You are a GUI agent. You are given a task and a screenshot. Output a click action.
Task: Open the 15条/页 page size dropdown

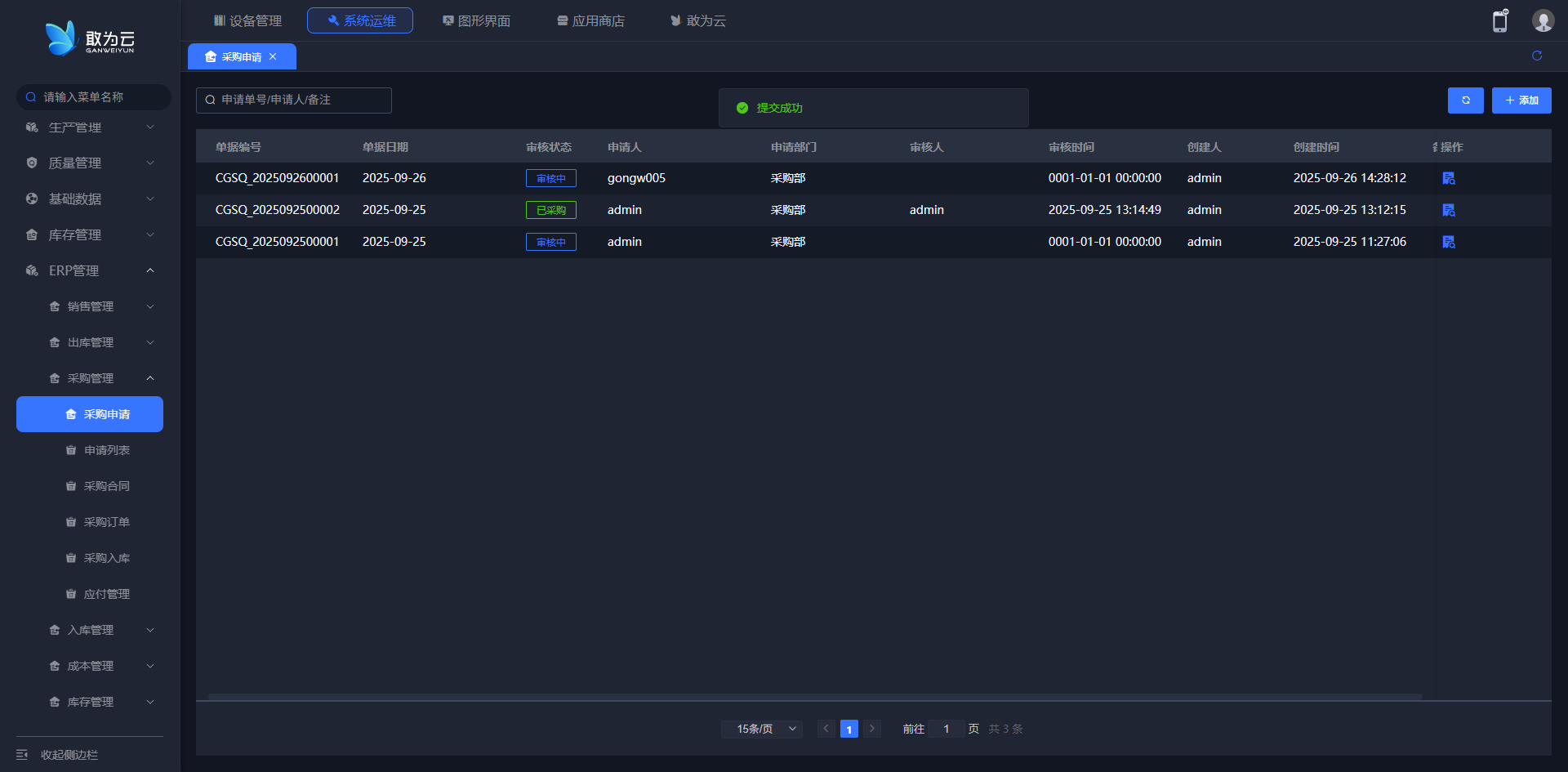[761, 729]
